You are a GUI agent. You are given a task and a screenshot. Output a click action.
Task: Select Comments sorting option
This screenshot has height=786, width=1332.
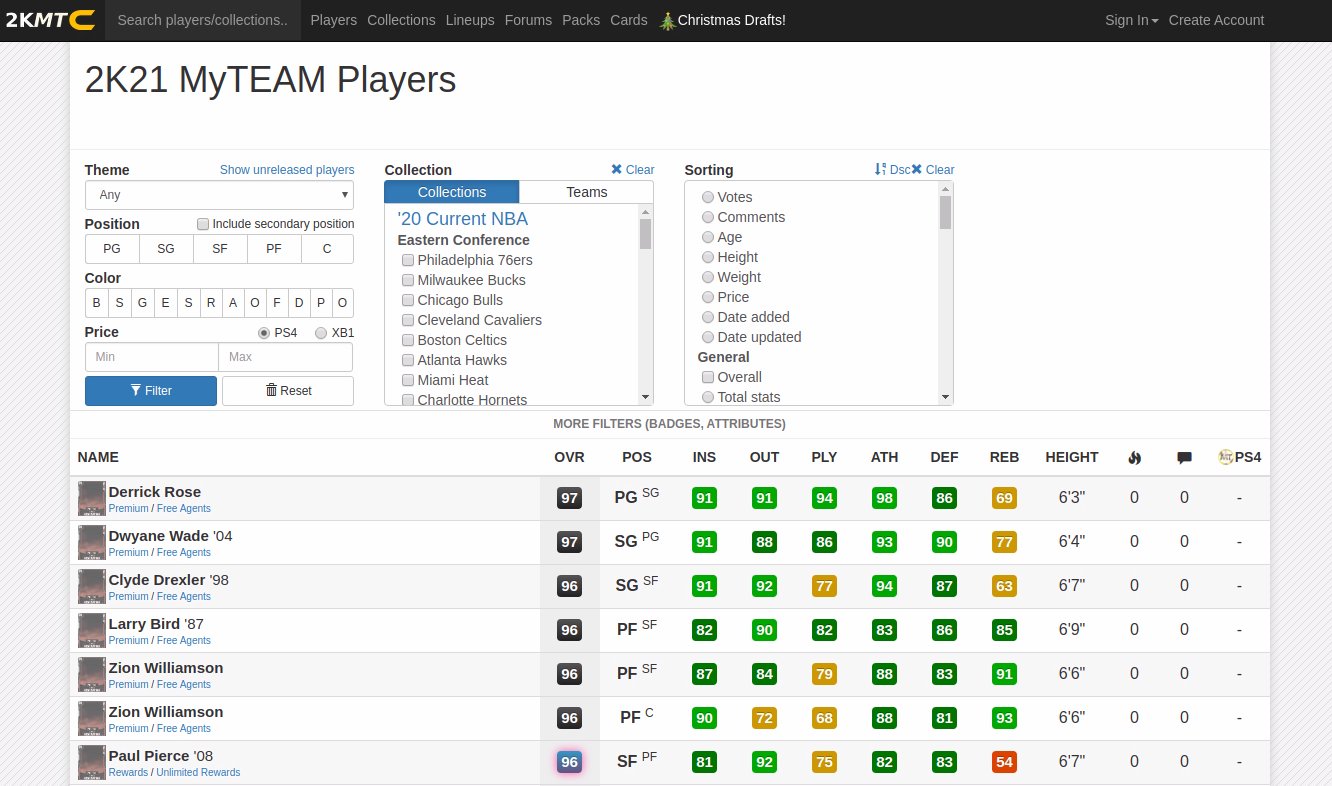pos(708,217)
